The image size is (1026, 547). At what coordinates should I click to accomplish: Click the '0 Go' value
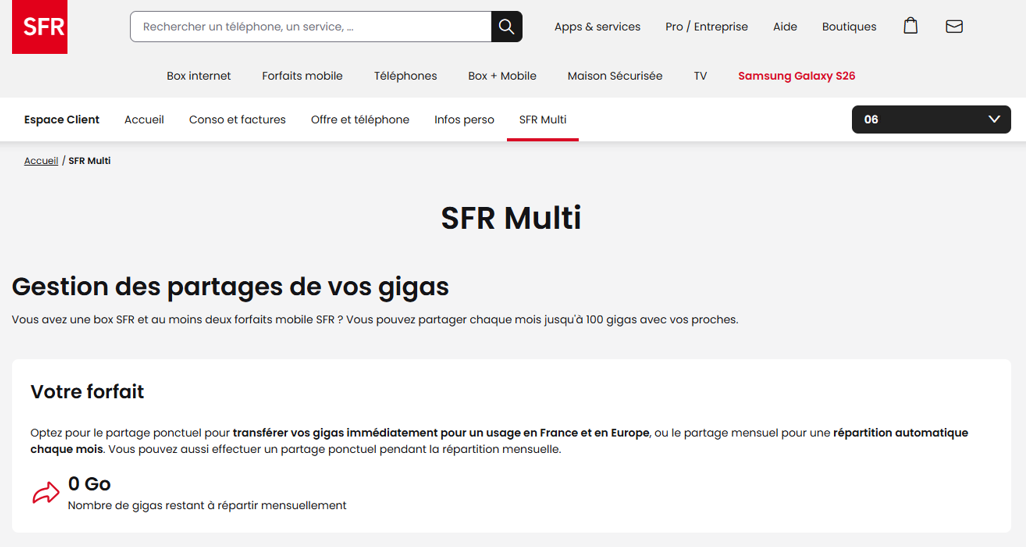89,484
